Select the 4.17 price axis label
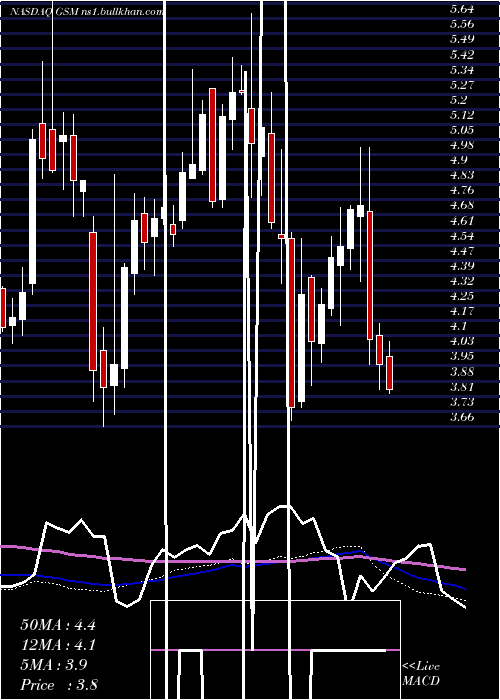Screen dimensions: 500x700 [x=462, y=311]
